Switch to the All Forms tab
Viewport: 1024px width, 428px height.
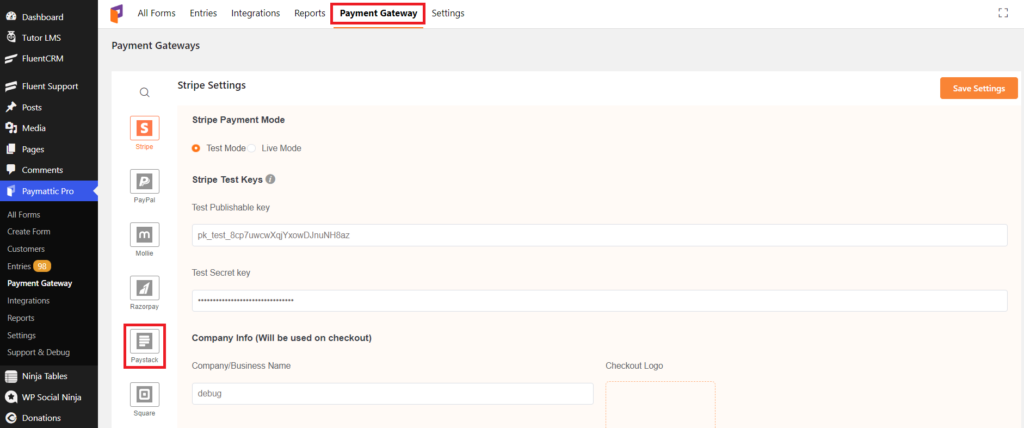tap(156, 13)
